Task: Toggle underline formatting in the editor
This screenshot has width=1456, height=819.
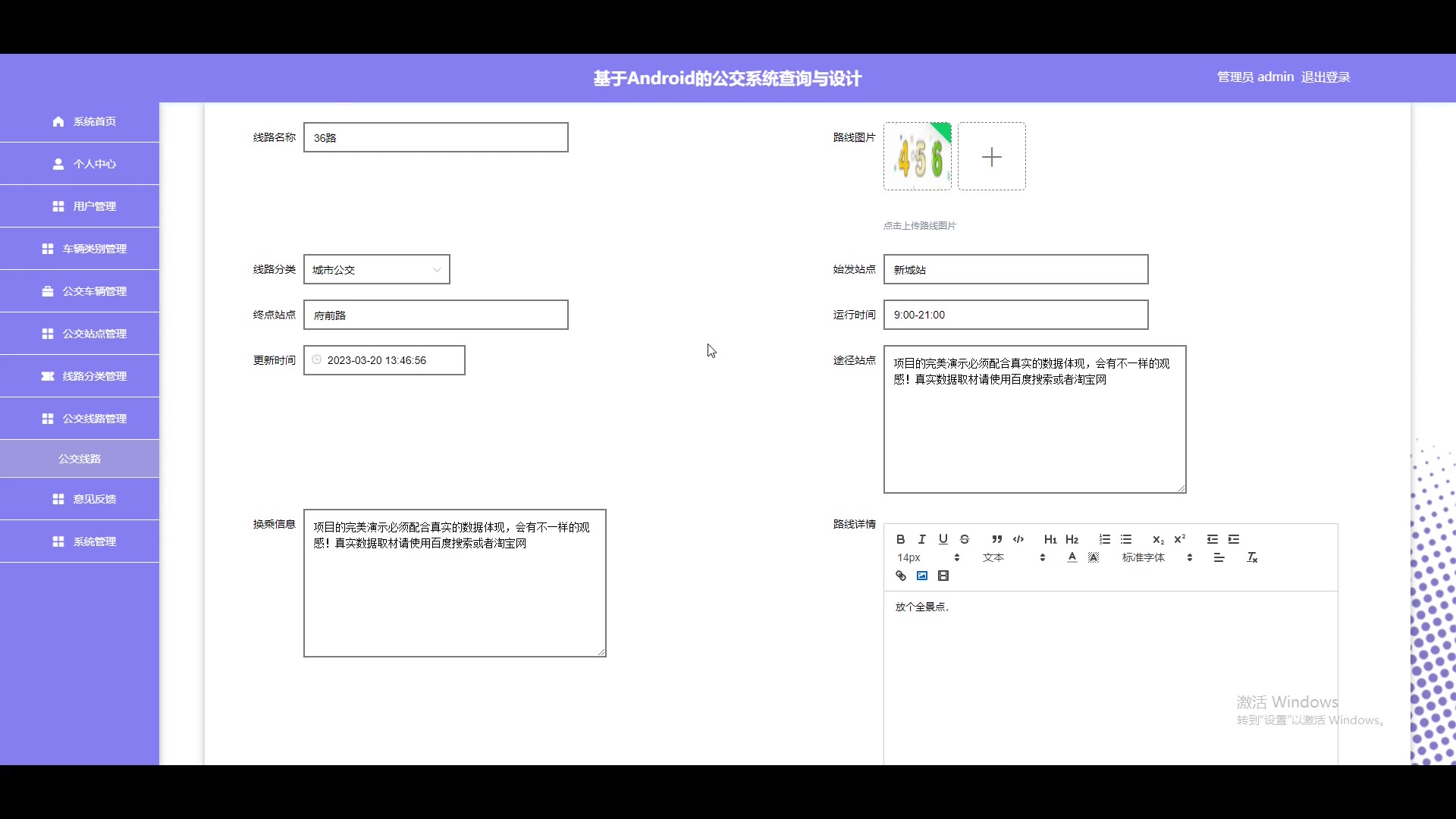Action: [943, 539]
